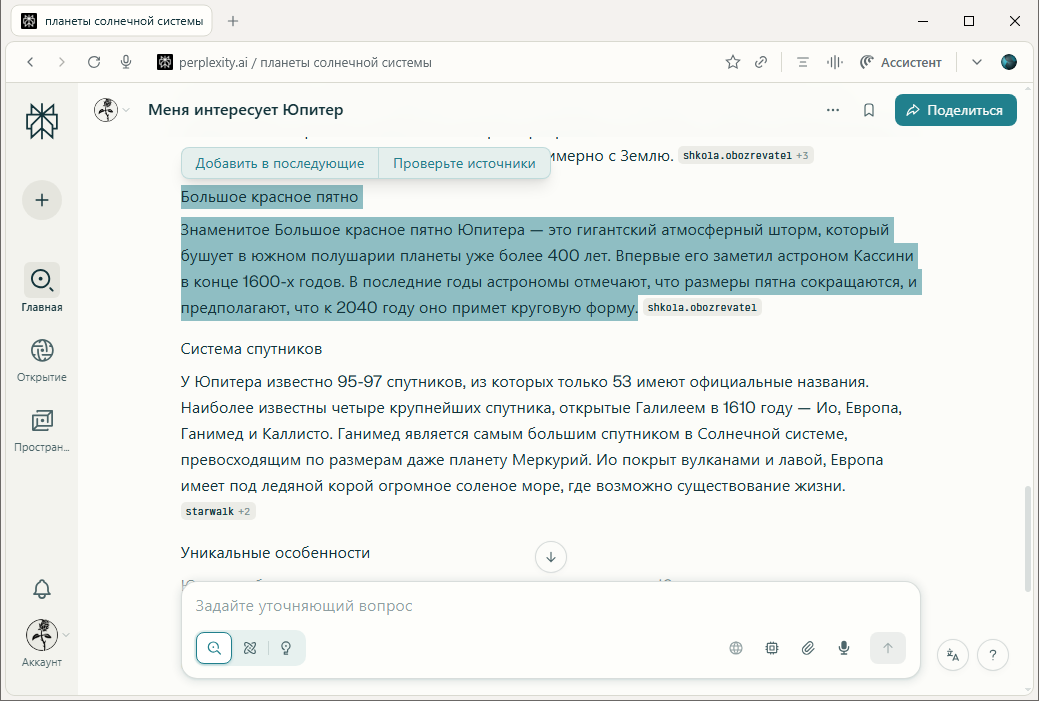The width and height of the screenshot is (1039, 701).
Task: Bookmark this thread with the bookmark icon
Action: point(869,110)
